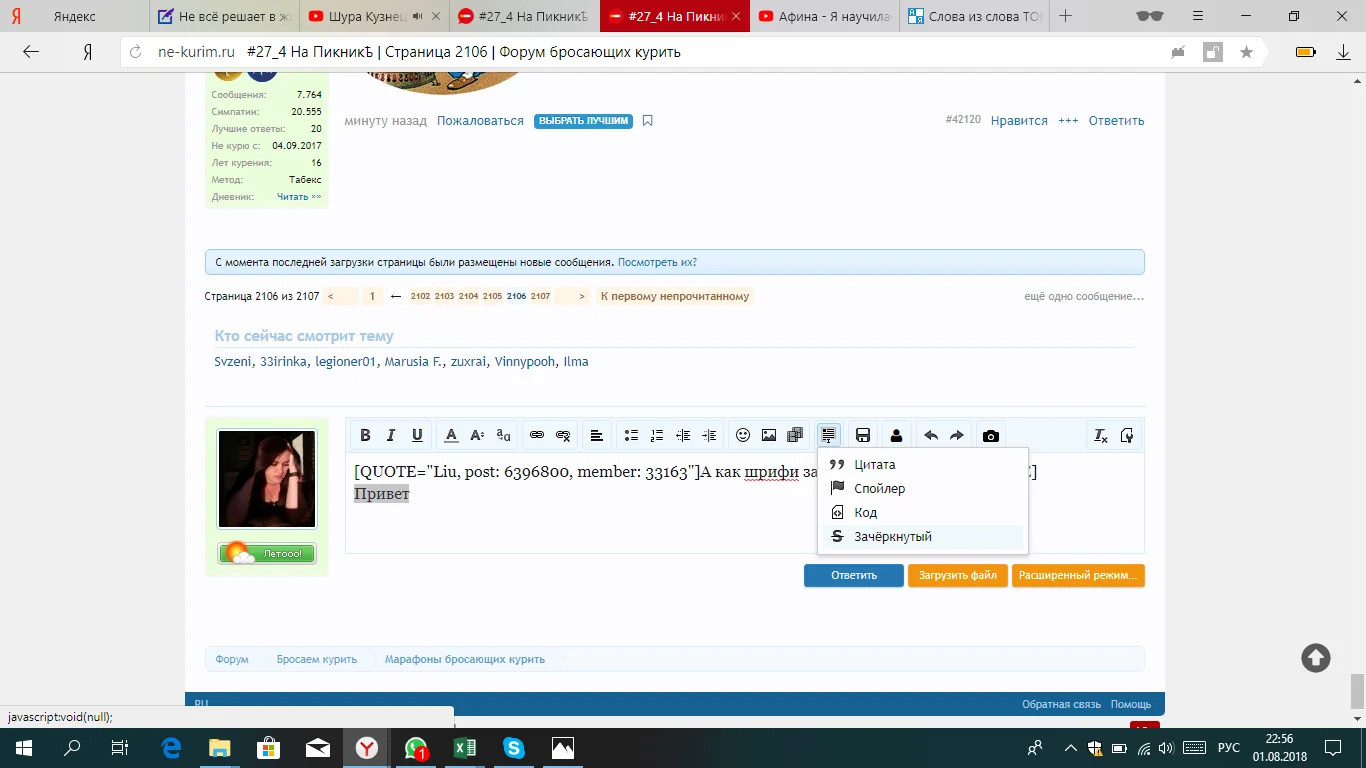The height and width of the screenshot is (768, 1366).
Task: Click the user mention person icon
Action: pos(896,435)
